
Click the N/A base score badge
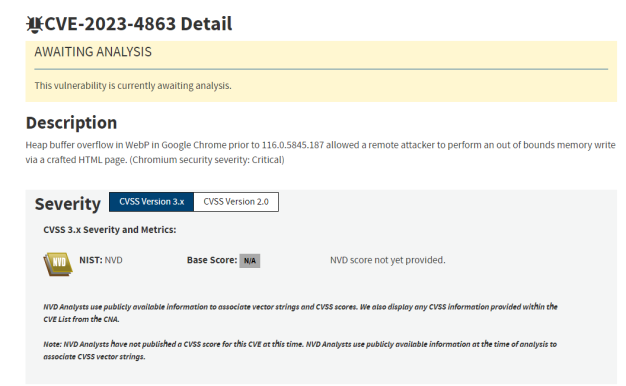[250, 261]
